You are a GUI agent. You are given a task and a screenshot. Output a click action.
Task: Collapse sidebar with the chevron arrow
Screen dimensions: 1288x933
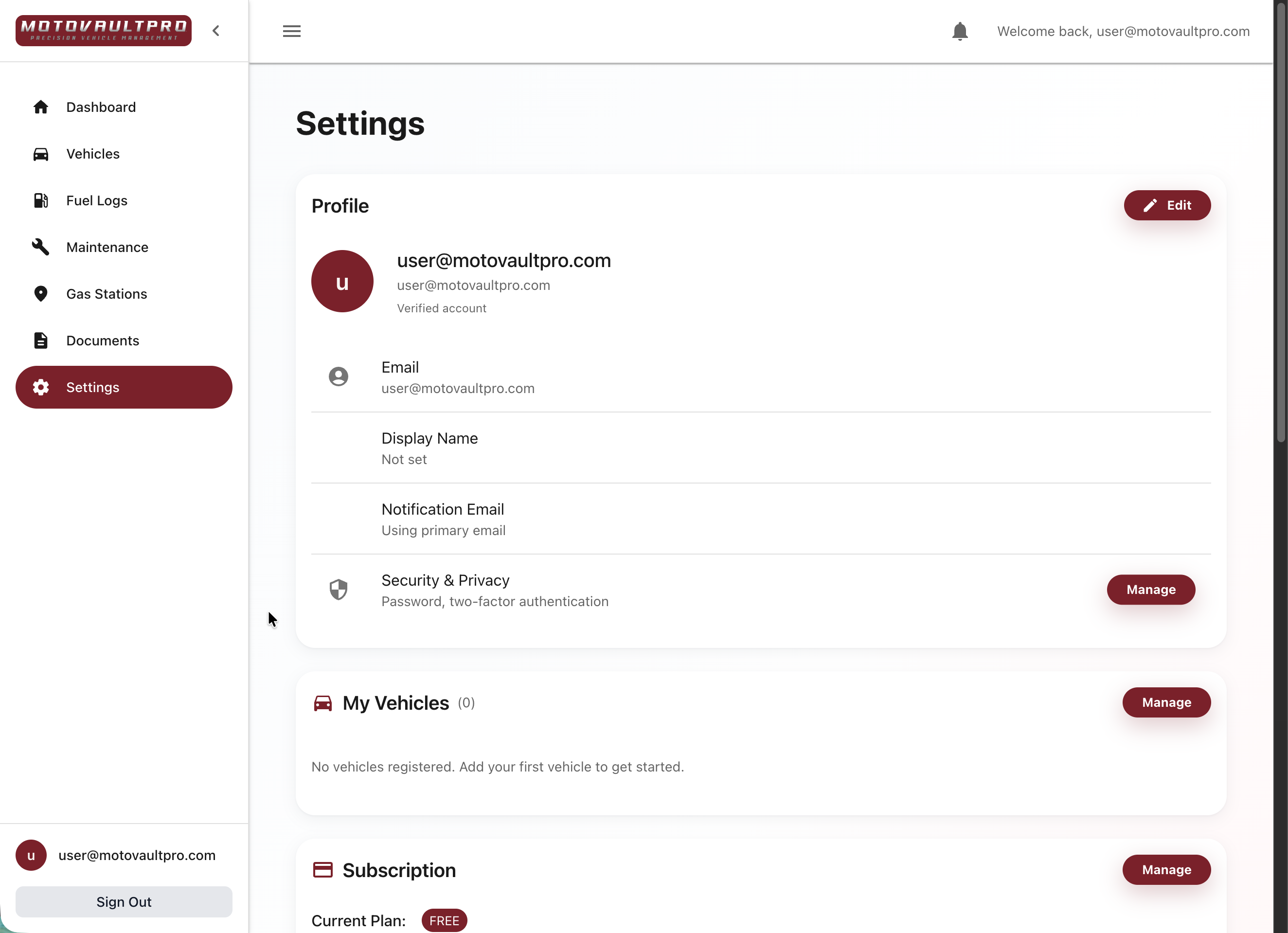[216, 31]
